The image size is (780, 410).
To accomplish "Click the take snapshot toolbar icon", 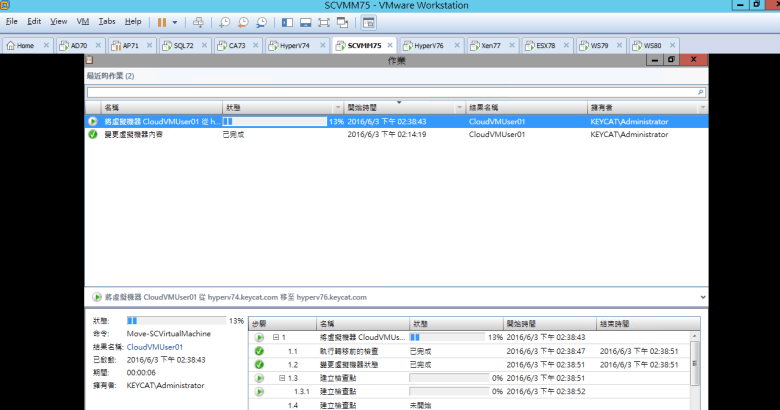I will pyautogui.click(x=225, y=21).
